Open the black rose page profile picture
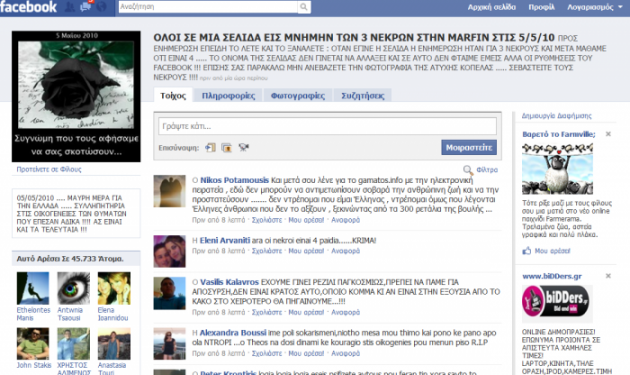Screen dimensions: 630x375 (76, 96)
